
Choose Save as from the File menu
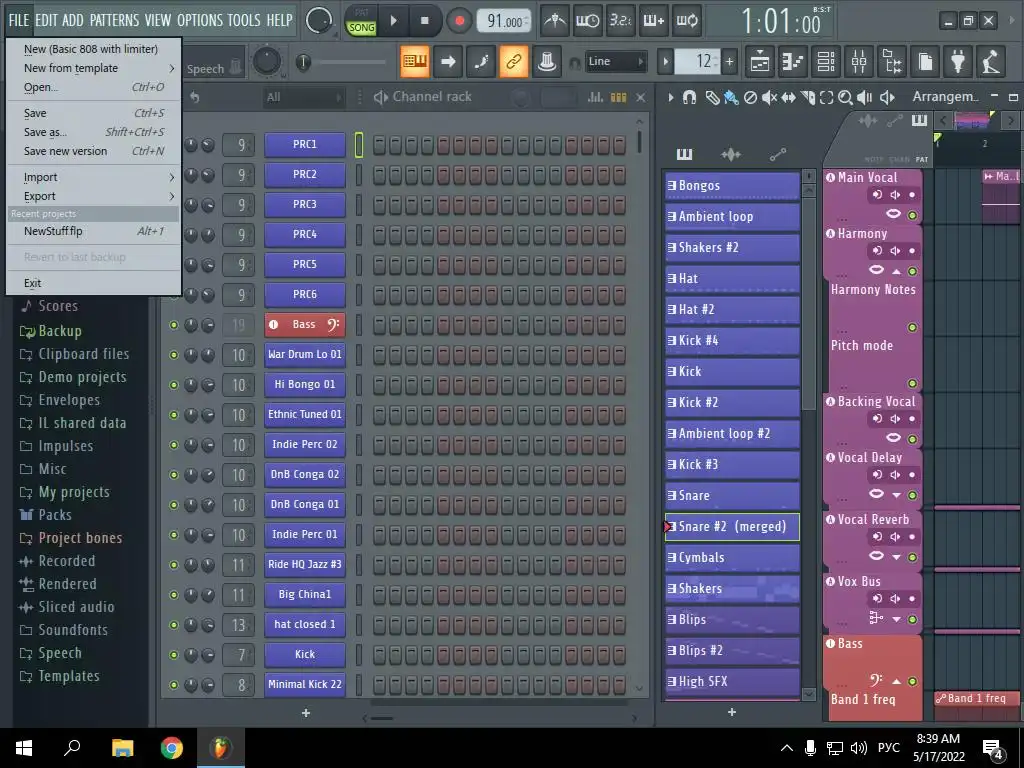(93, 132)
